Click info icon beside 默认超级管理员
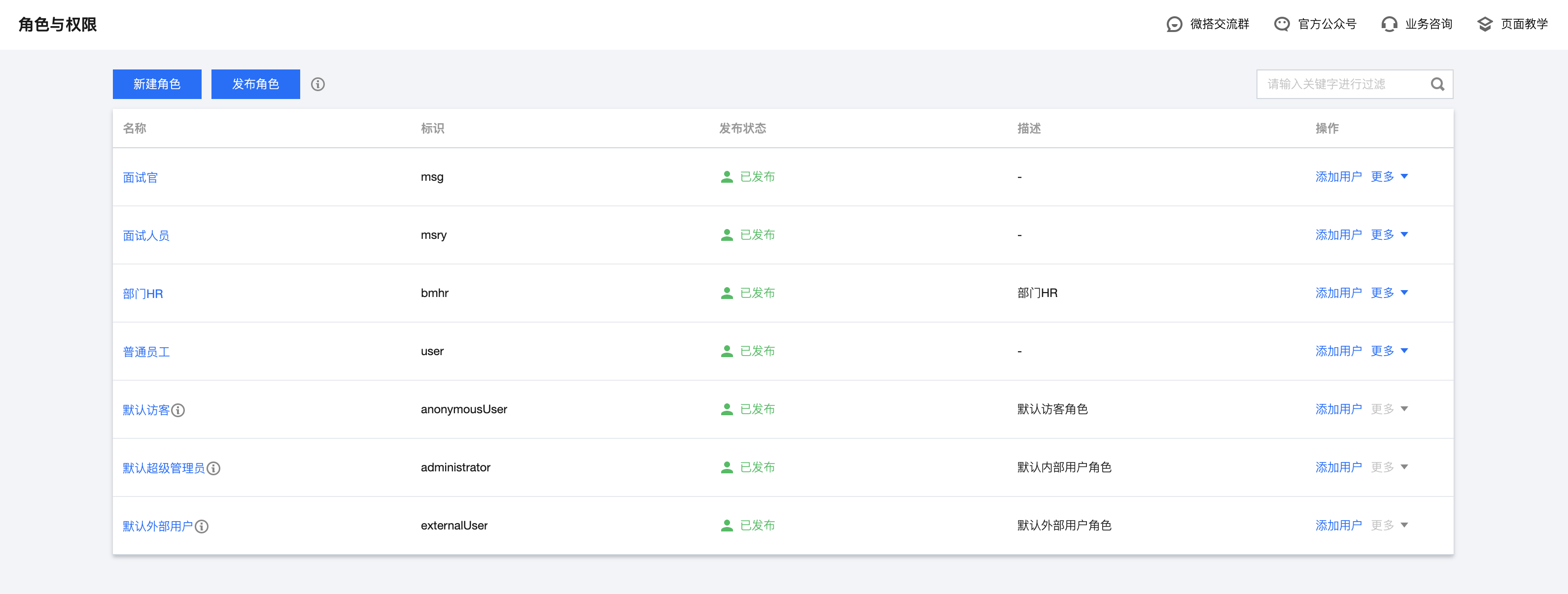The height and width of the screenshot is (594, 1568). pos(213,468)
